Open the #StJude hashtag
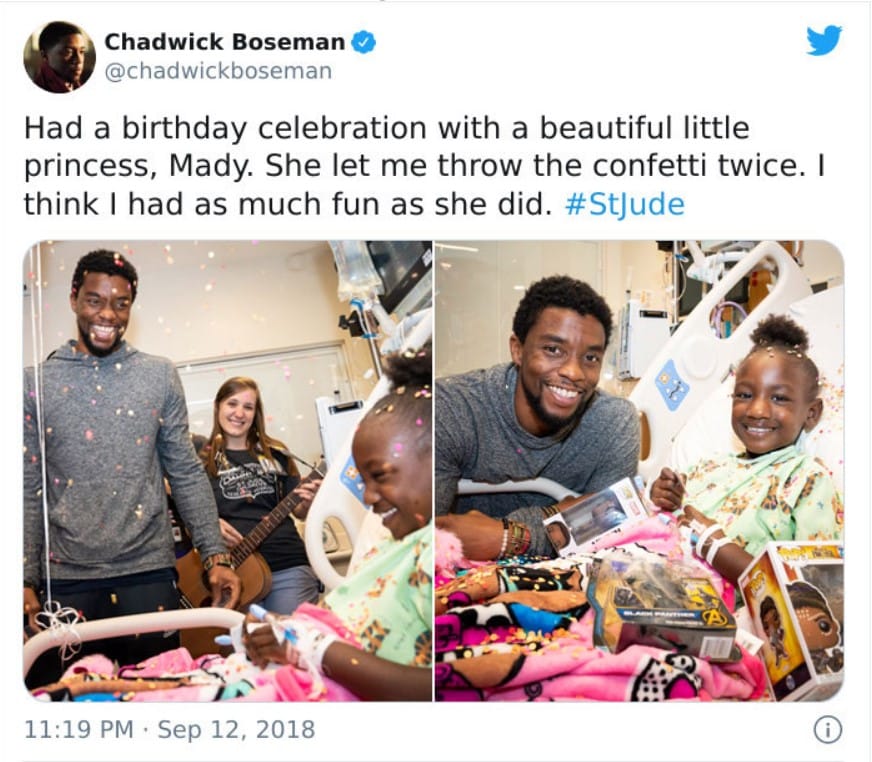Screen dimensions: 872x762 pos(624,204)
